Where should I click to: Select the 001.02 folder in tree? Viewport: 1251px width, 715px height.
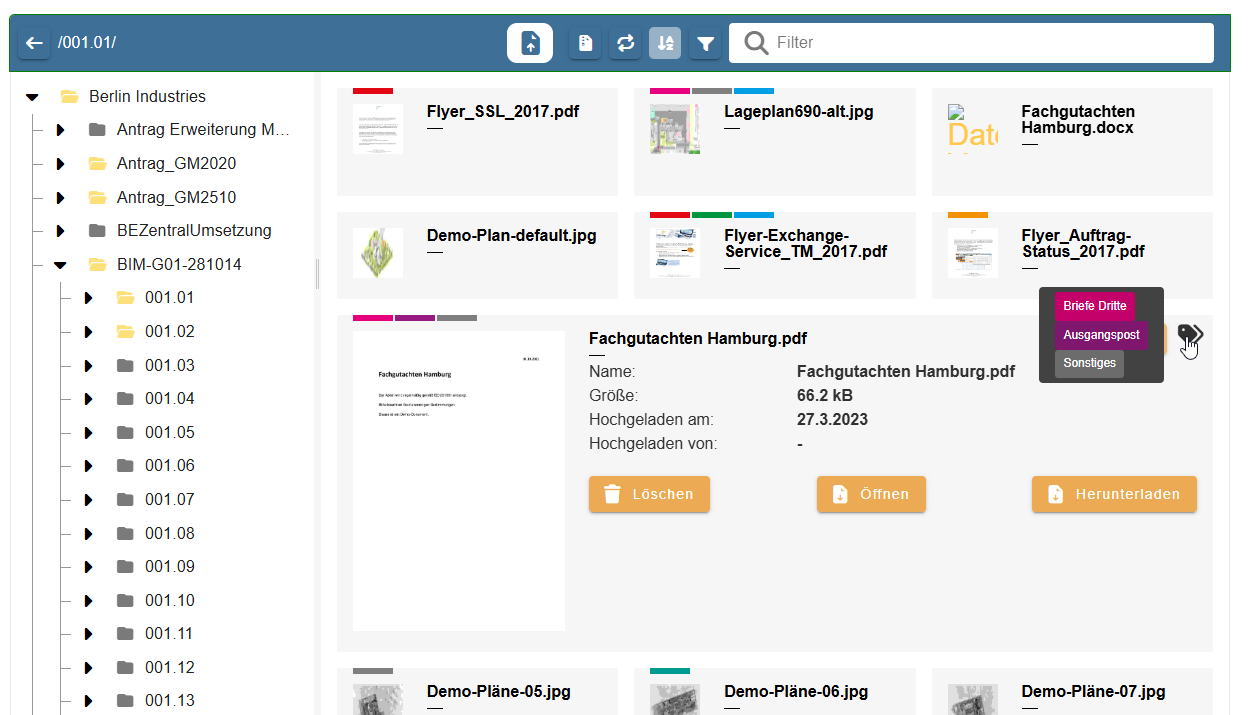[x=169, y=331]
